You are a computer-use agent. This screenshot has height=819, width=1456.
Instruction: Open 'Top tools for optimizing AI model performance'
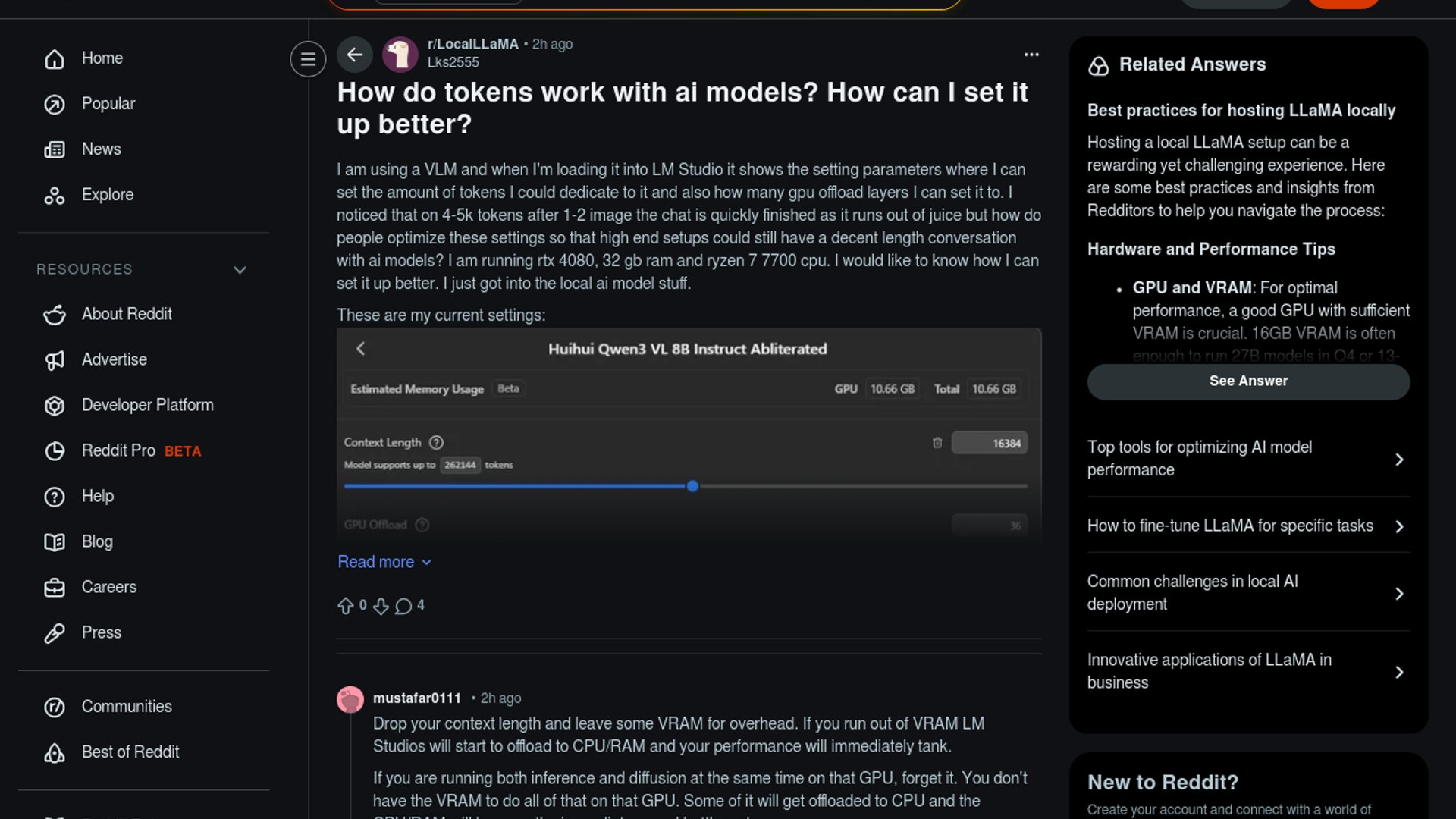tap(1248, 459)
